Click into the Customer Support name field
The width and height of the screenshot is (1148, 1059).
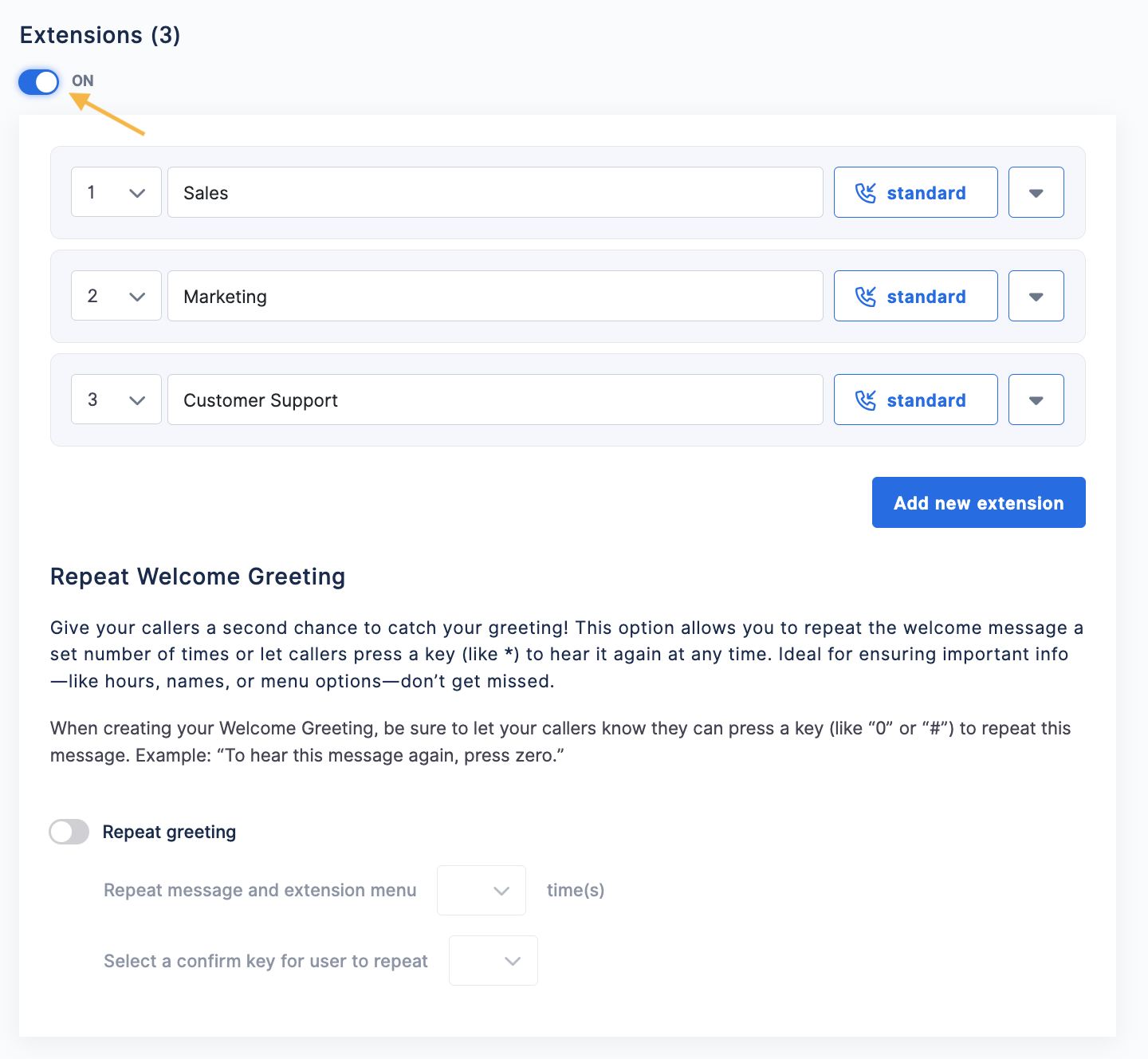[495, 400]
